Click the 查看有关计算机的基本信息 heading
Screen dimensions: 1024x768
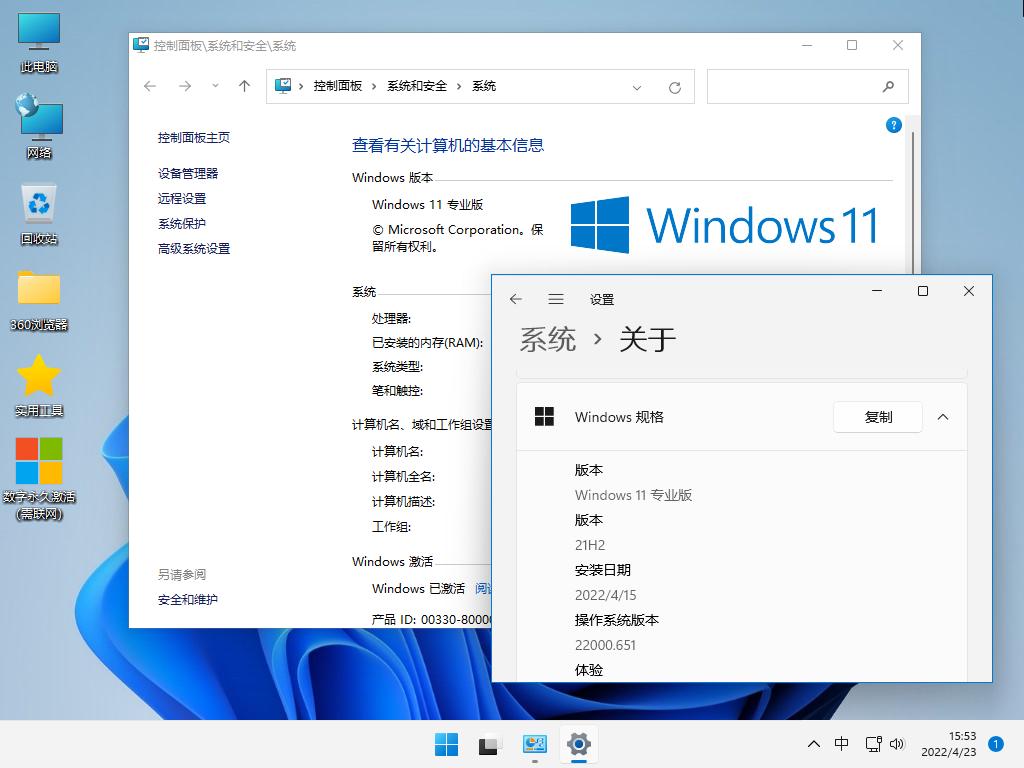coord(448,145)
